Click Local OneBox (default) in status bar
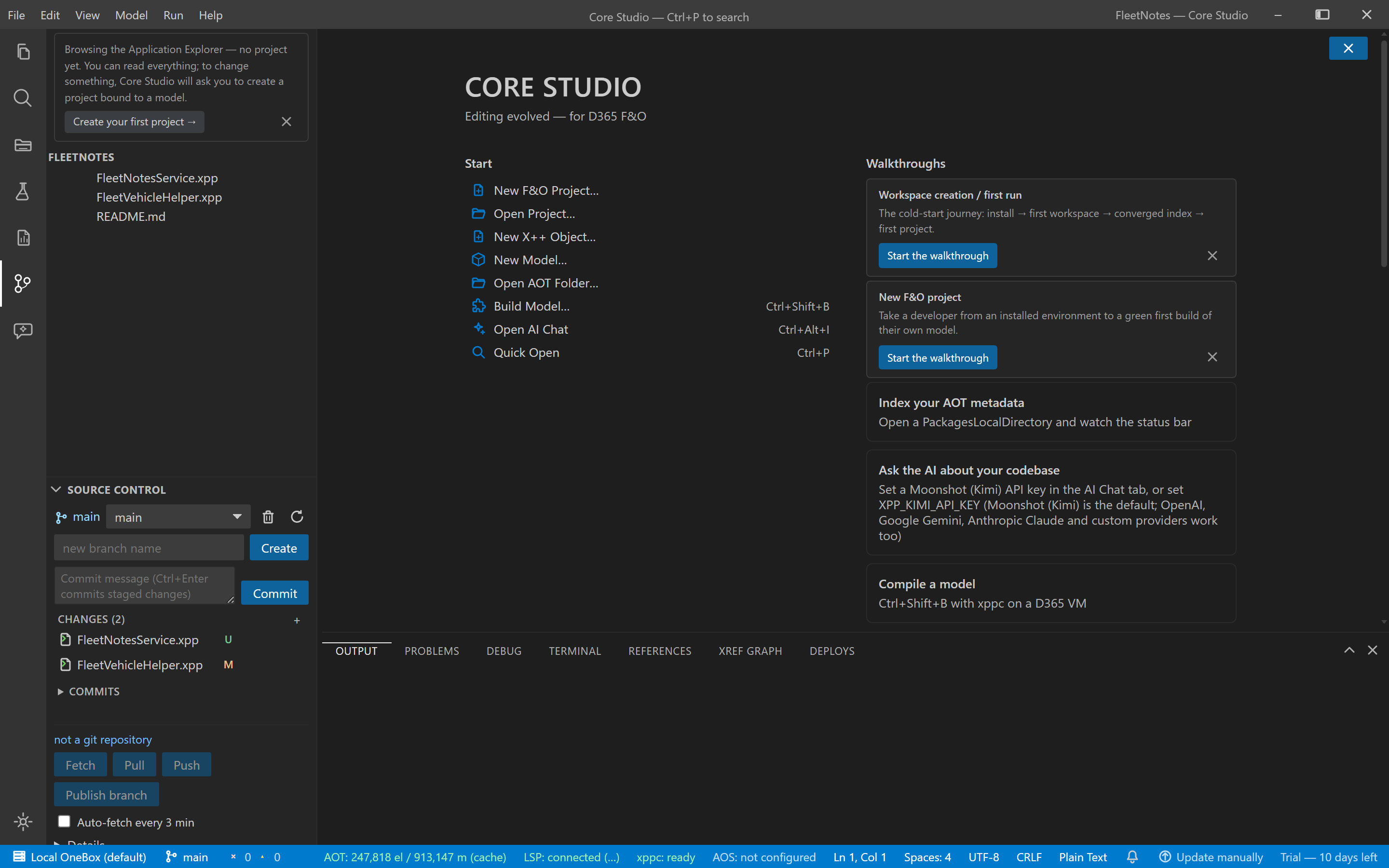1389x868 pixels. point(80,857)
